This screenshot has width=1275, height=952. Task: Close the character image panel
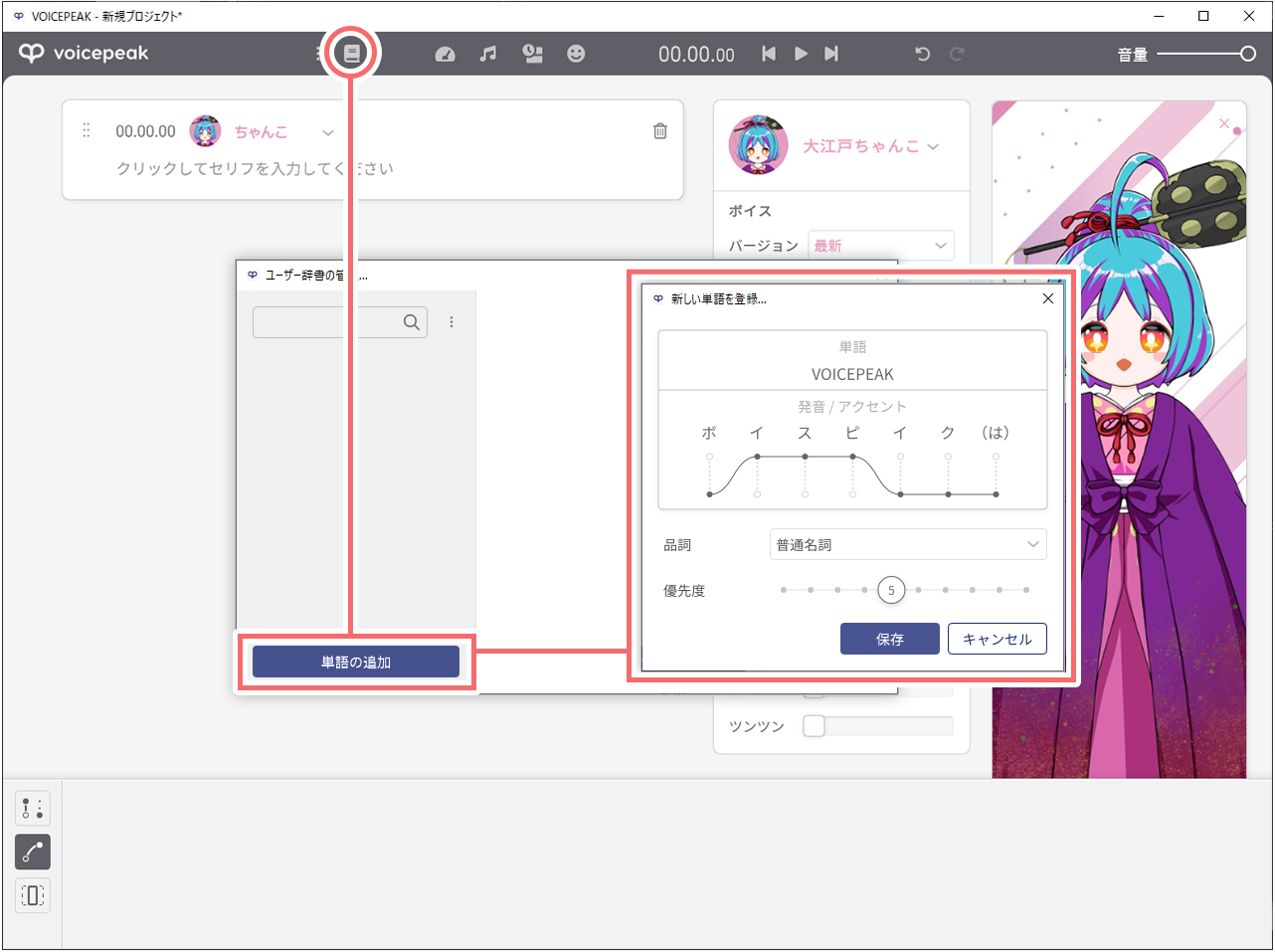click(x=1224, y=123)
